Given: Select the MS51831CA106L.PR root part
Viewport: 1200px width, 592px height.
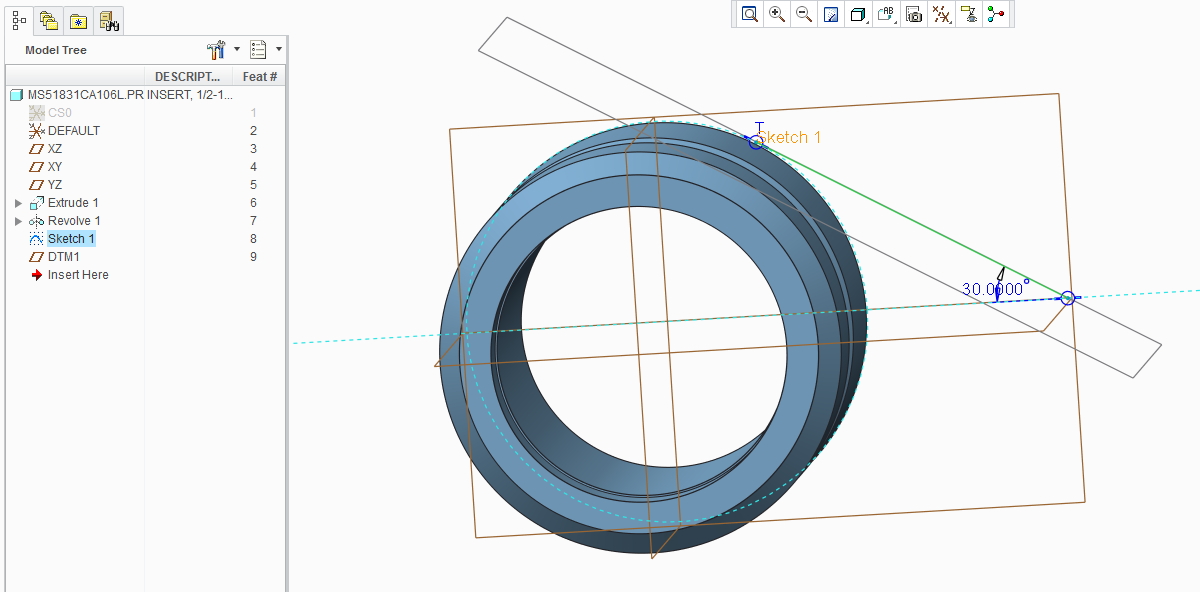Looking at the screenshot, I should 76,95.
